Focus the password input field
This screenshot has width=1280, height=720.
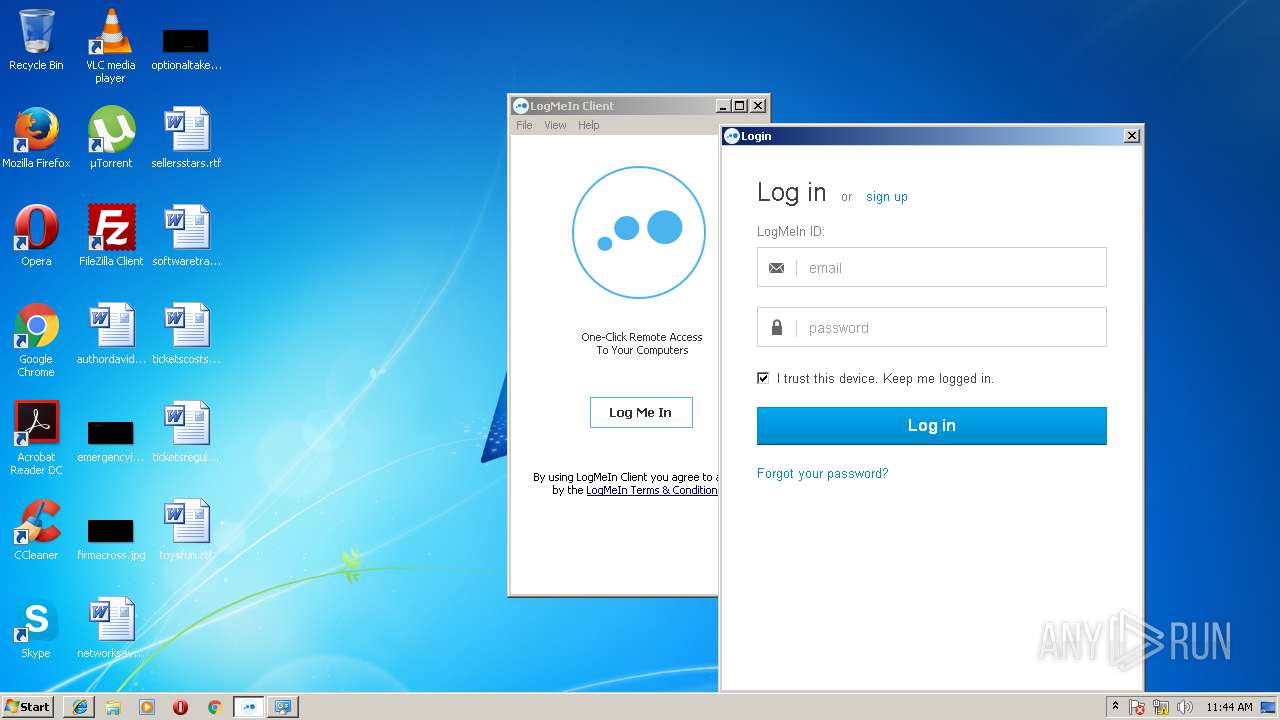coord(932,327)
